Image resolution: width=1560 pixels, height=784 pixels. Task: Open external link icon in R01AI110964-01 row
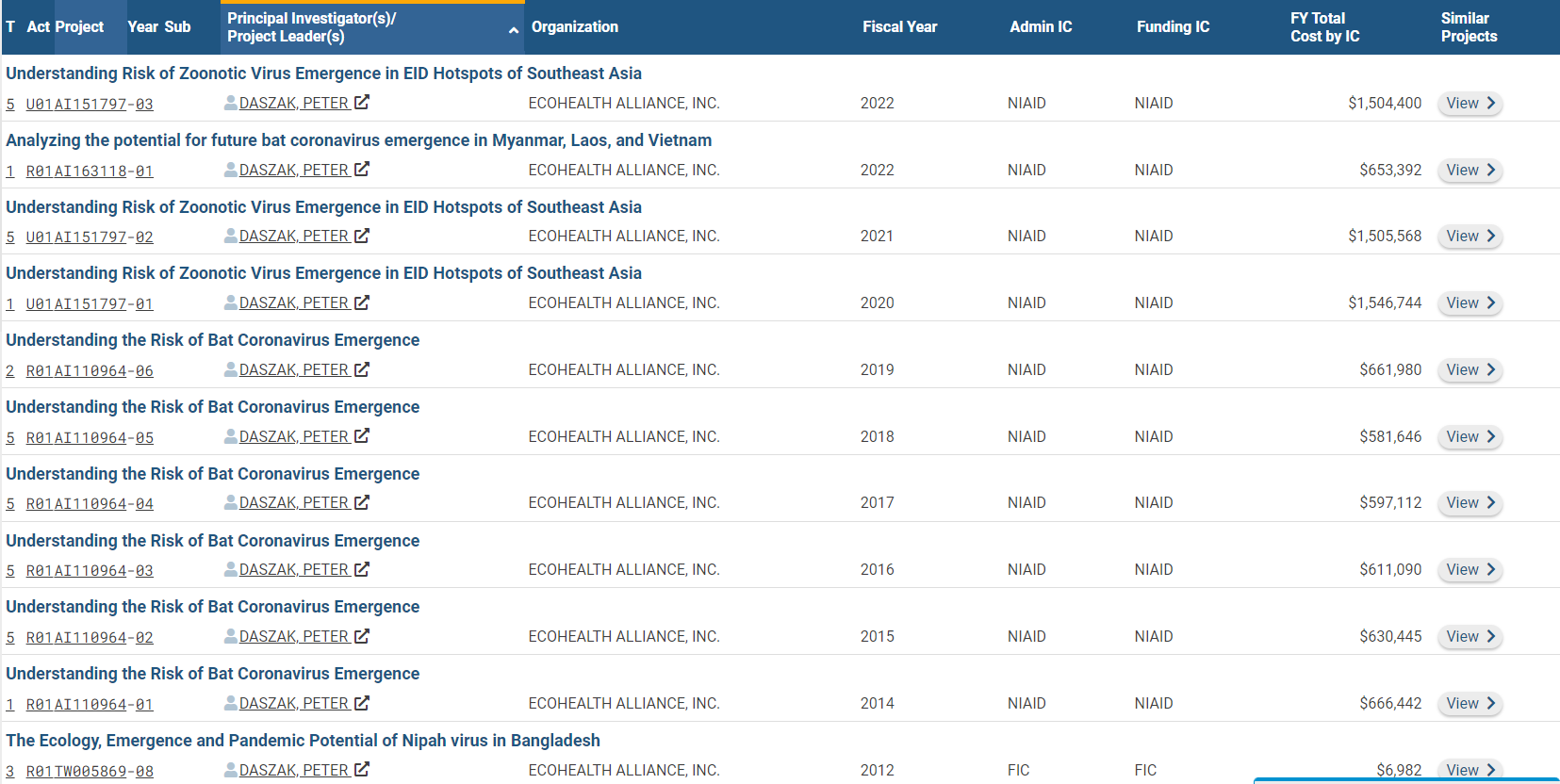tap(362, 703)
